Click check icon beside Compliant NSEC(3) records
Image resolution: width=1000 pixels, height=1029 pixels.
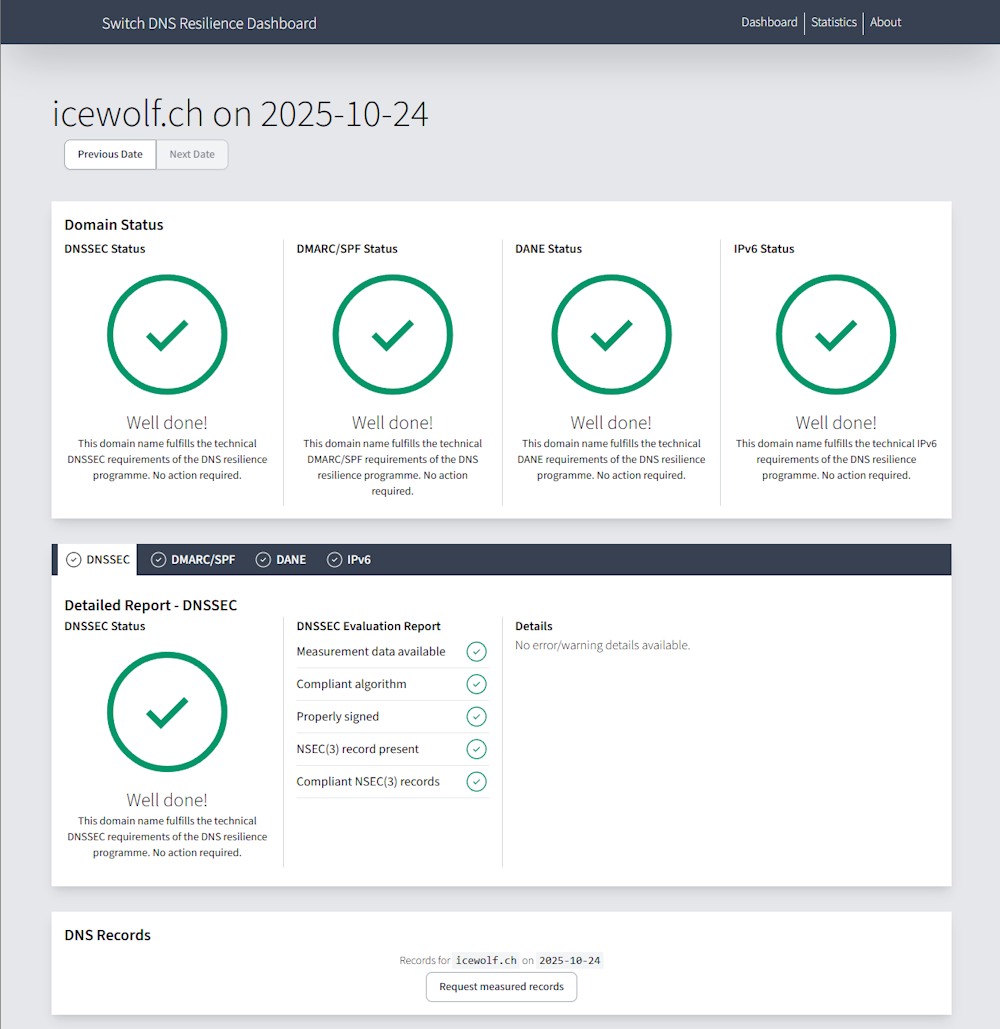pyautogui.click(x=476, y=782)
